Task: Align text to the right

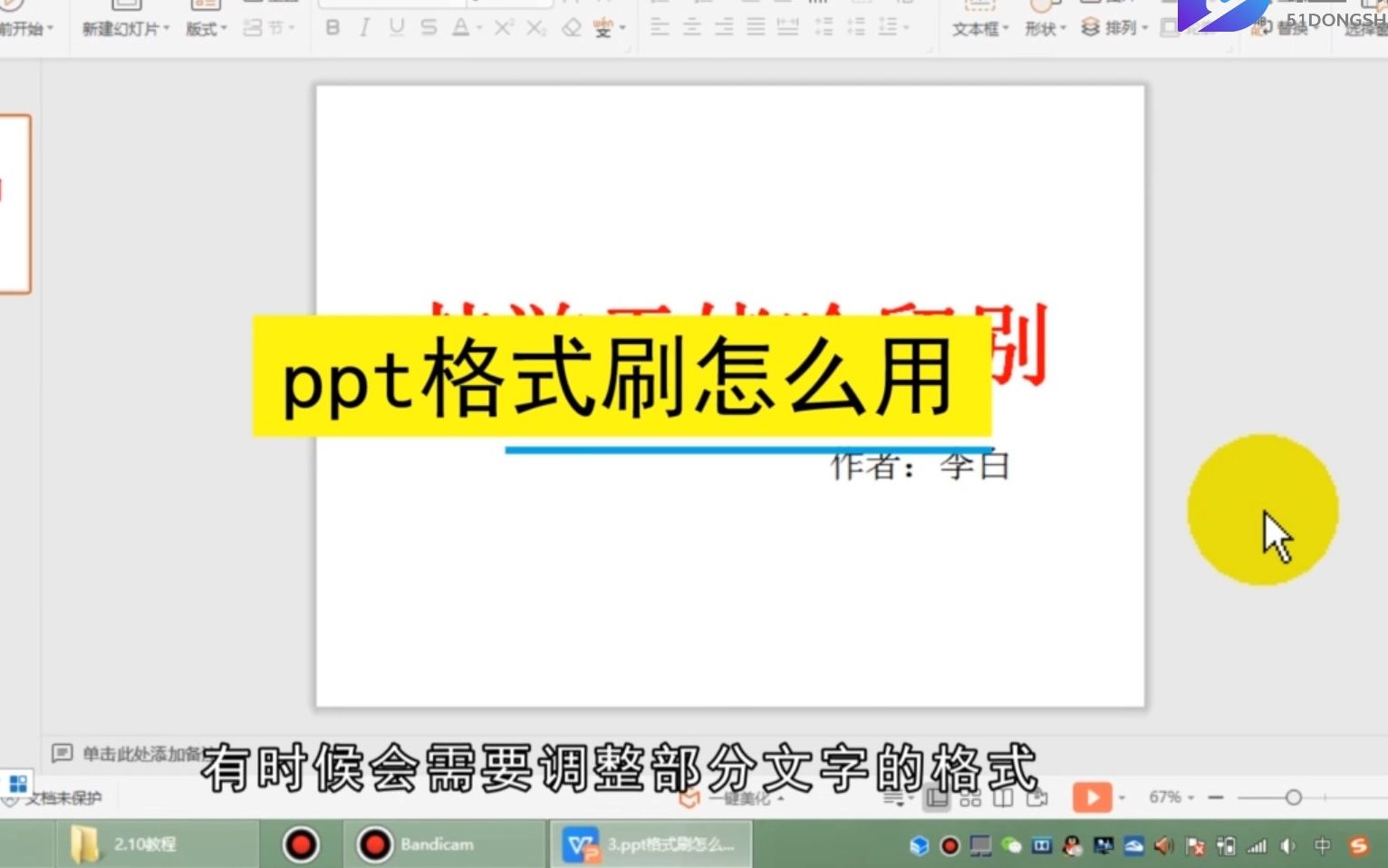Action: pos(724,28)
